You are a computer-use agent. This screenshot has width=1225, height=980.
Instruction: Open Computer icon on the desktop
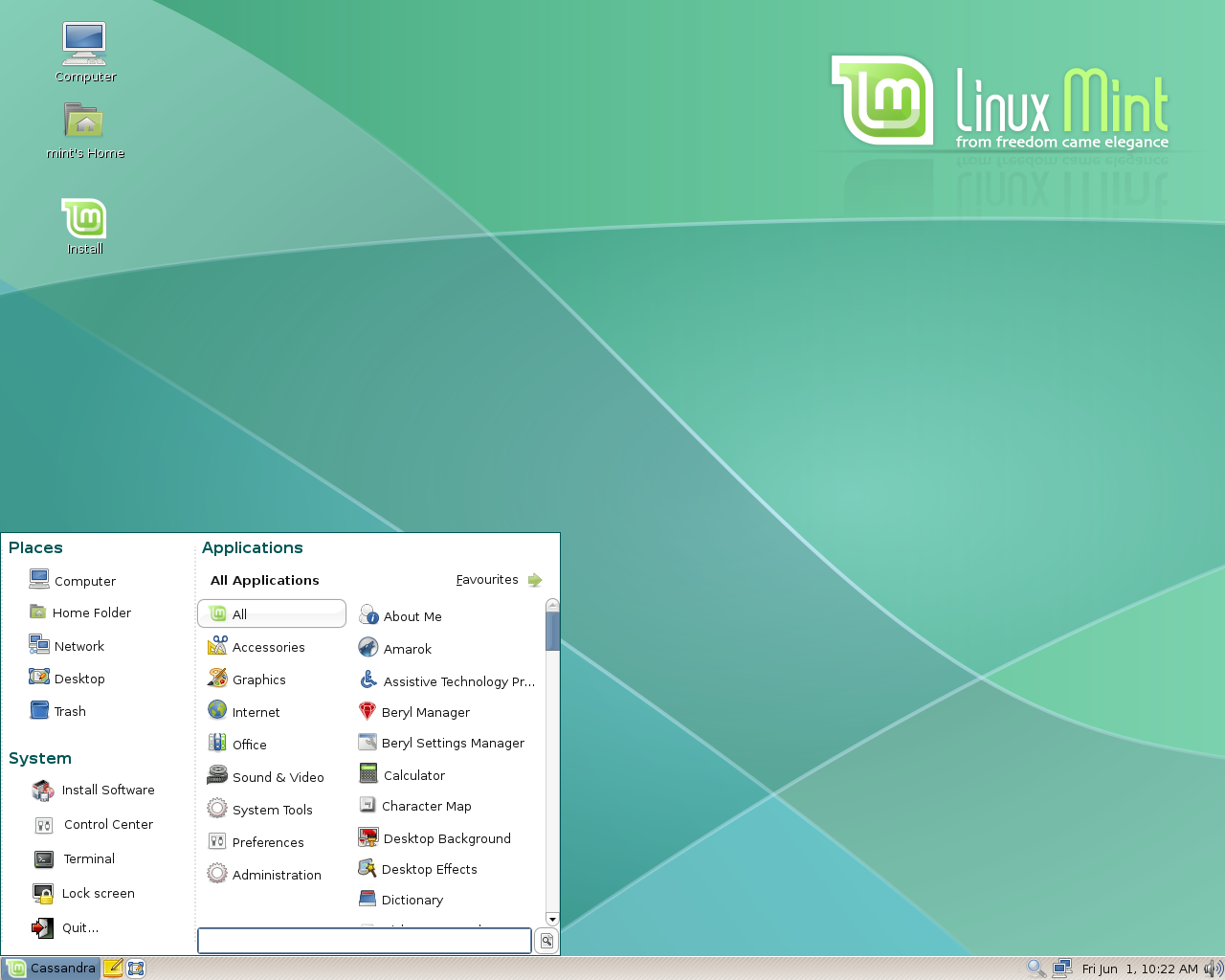[85, 53]
